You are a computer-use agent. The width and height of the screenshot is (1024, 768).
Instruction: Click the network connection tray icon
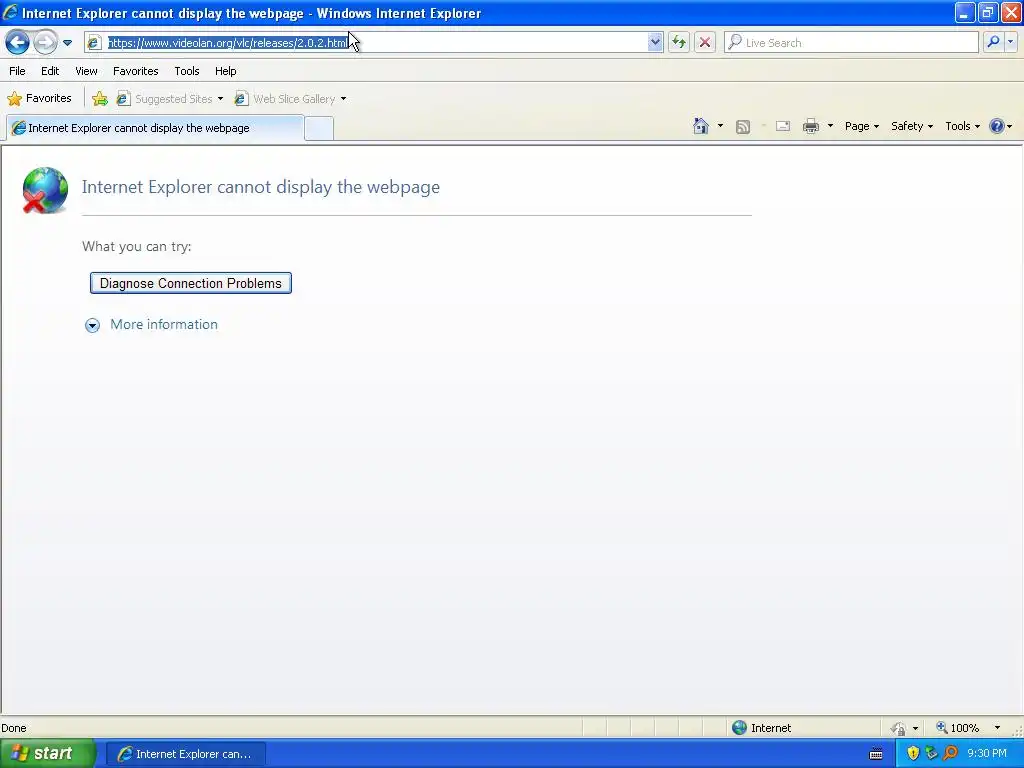point(931,754)
